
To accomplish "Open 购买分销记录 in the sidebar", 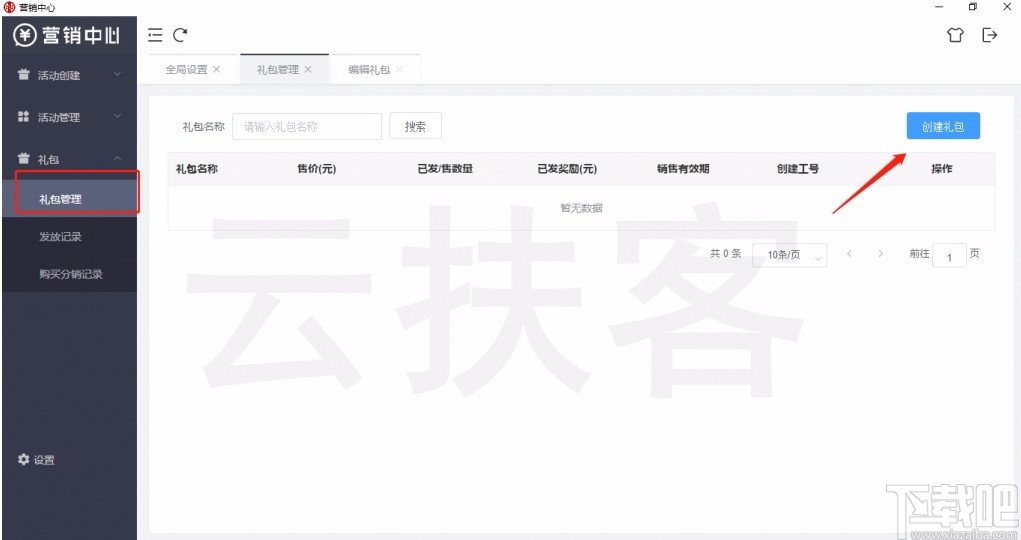I will click(70, 274).
